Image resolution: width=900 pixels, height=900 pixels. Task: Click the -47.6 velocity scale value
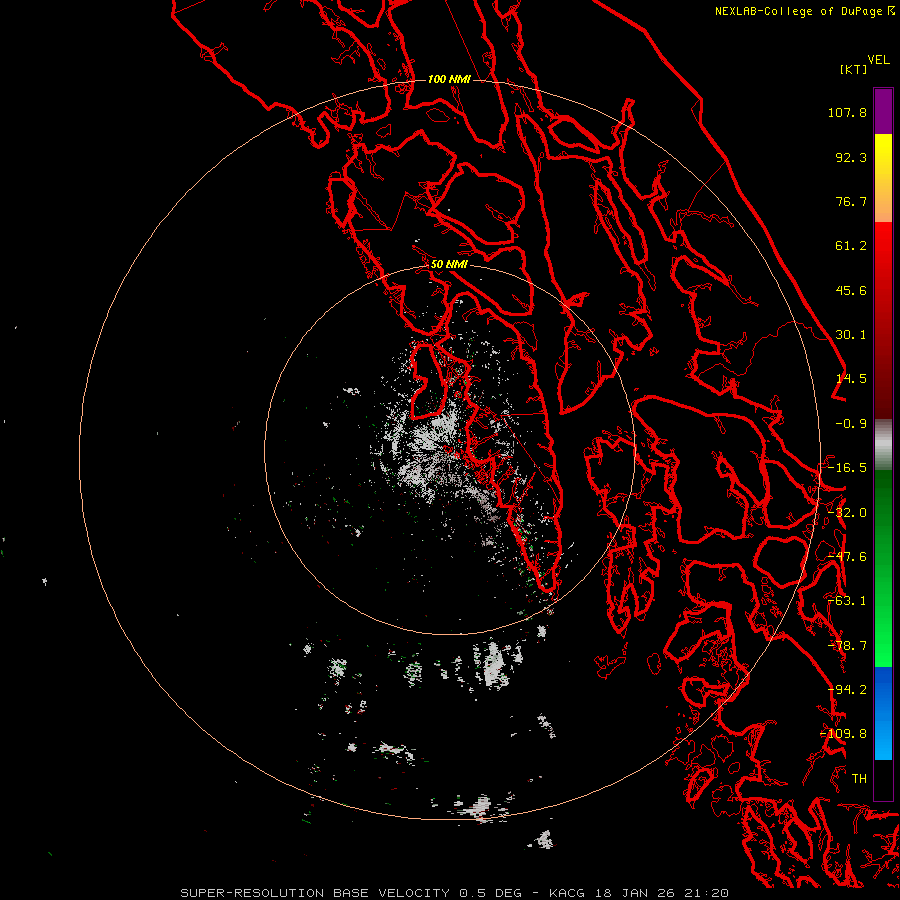point(847,557)
